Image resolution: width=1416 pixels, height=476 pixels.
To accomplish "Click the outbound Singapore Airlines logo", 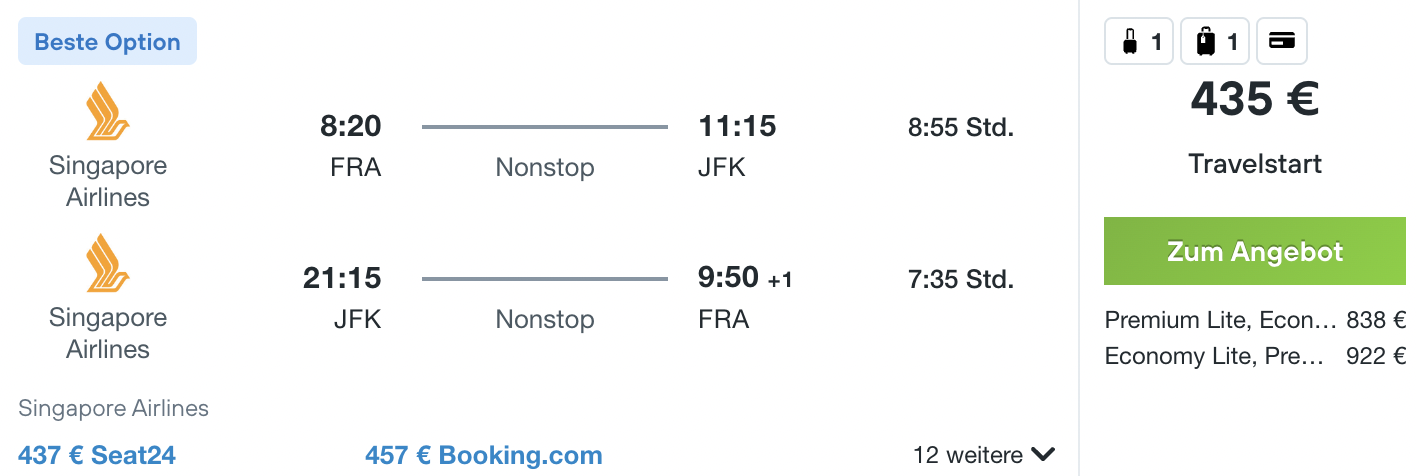I will (x=108, y=112).
